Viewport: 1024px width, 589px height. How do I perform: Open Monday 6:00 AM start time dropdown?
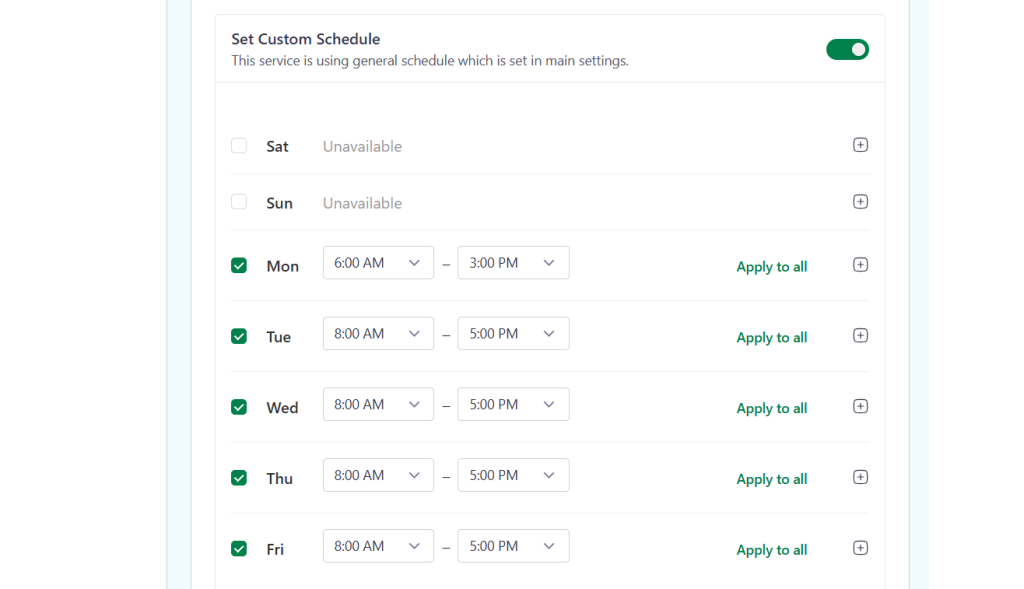point(378,263)
